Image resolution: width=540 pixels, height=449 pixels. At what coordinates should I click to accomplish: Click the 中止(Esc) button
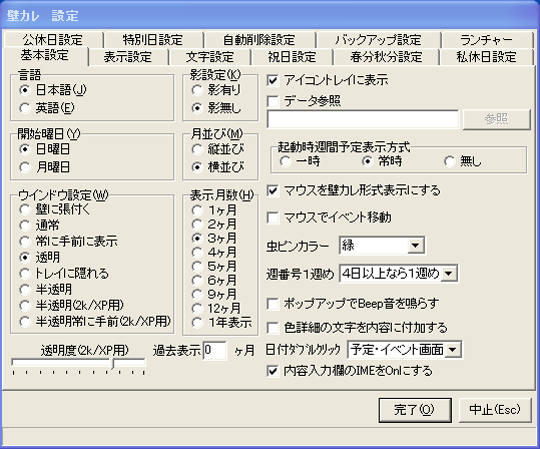tap(495, 410)
